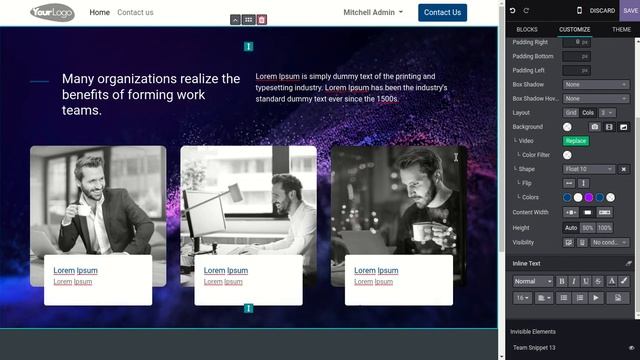Go to Home menu item
The width and height of the screenshot is (640, 360).
100,12
